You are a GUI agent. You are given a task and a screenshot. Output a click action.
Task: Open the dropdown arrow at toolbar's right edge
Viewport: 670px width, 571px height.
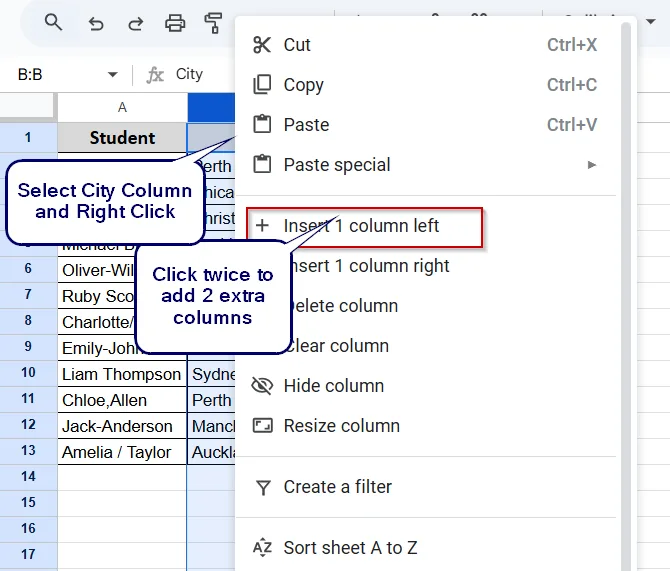(651, 21)
